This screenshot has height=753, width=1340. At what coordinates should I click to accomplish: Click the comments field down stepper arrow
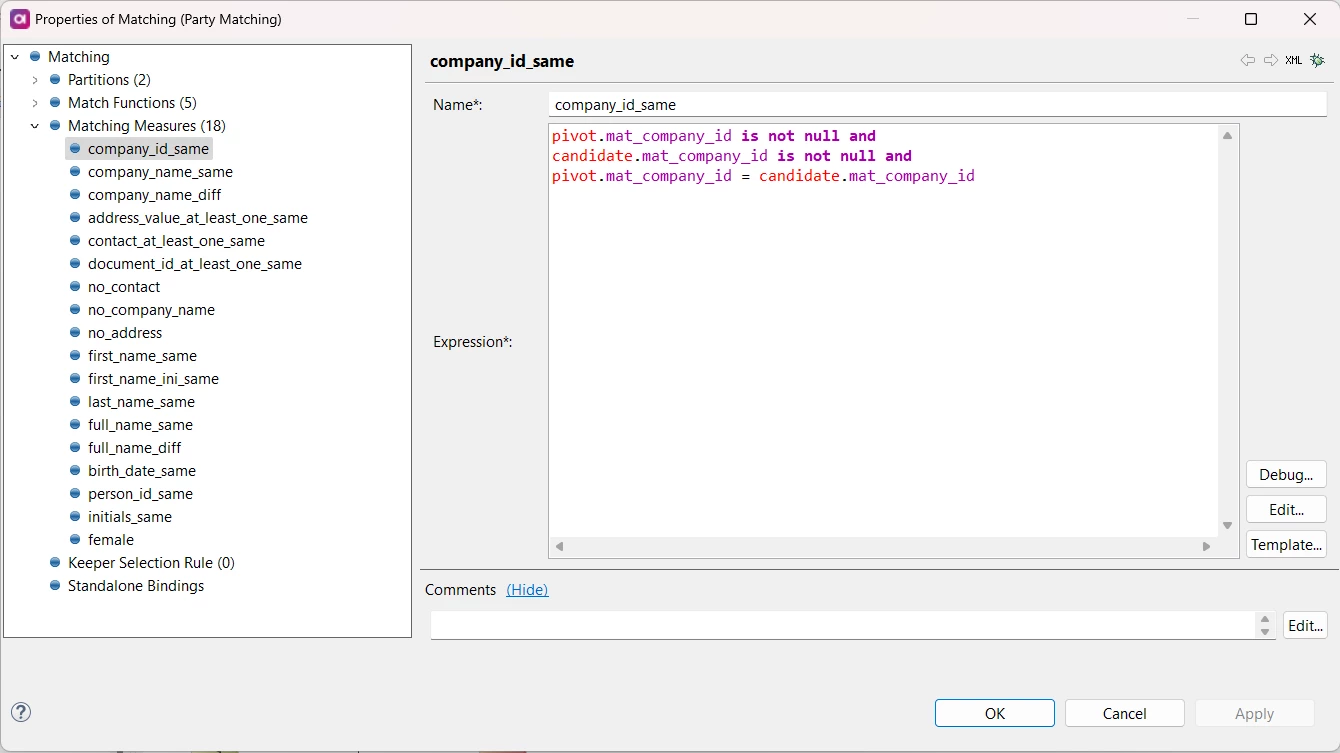coord(1265,632)
